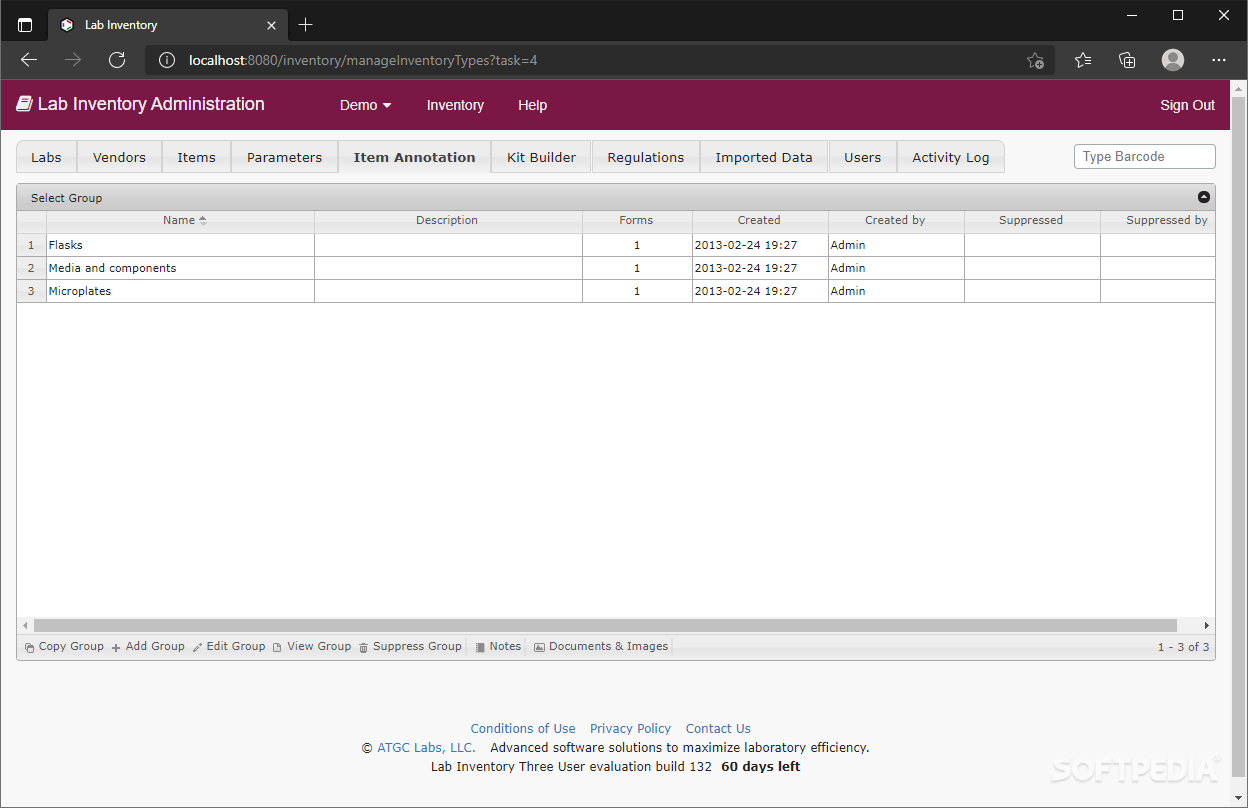Click the Lab Inventory book logo icon
This screenshot has height=808, width=1248.
pos(24,104)
